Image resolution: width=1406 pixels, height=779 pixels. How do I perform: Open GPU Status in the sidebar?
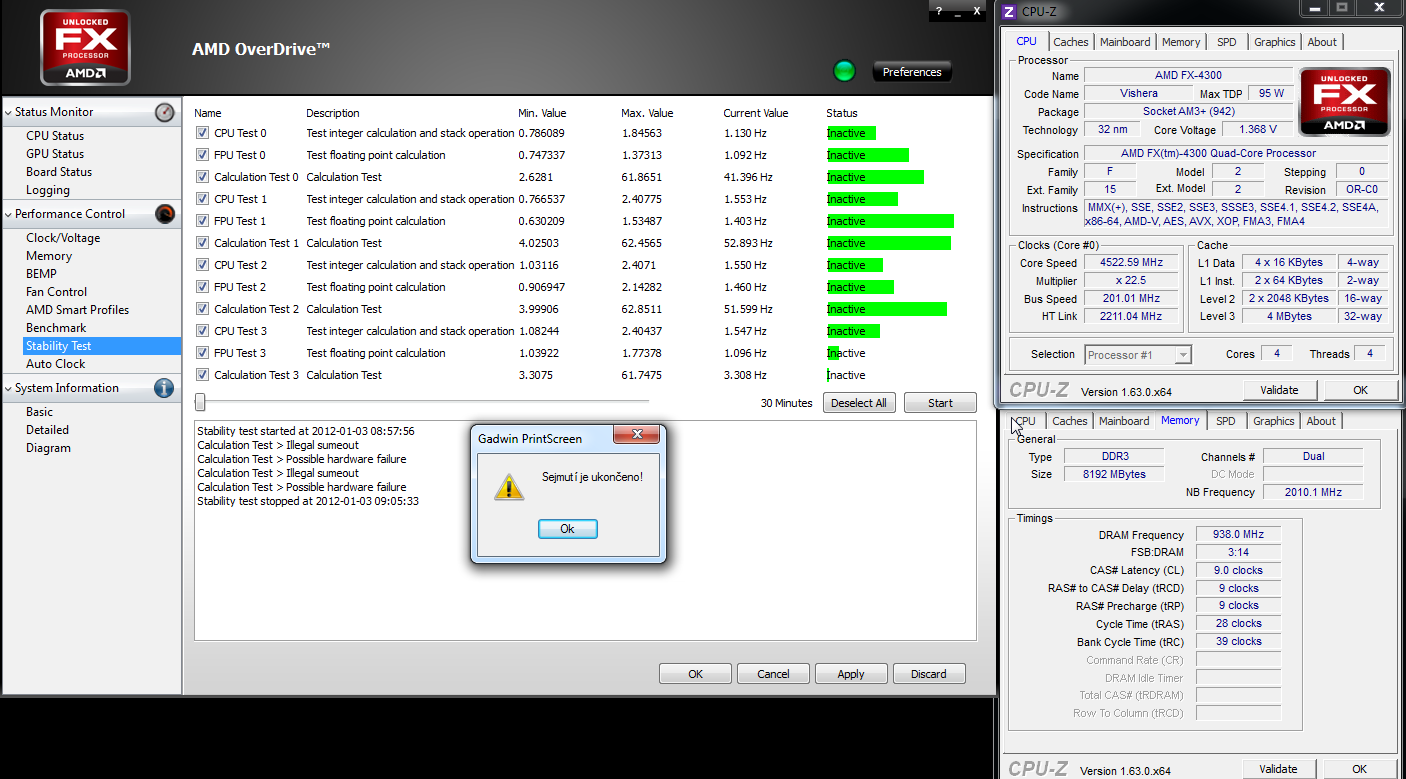point(55,154)
